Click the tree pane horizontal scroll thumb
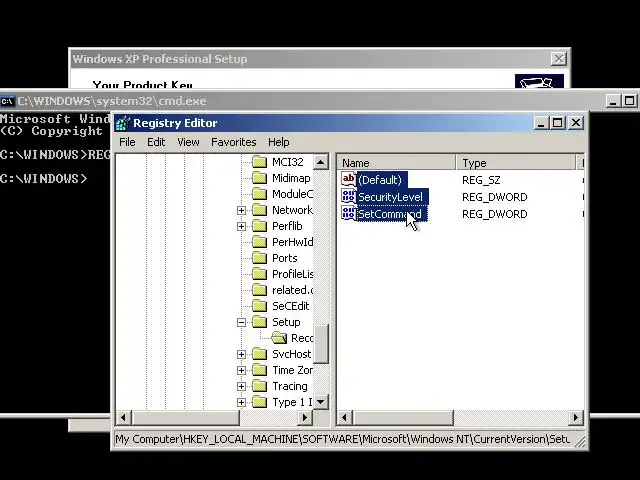Screen dimensions: 640x480 [185, 418]
